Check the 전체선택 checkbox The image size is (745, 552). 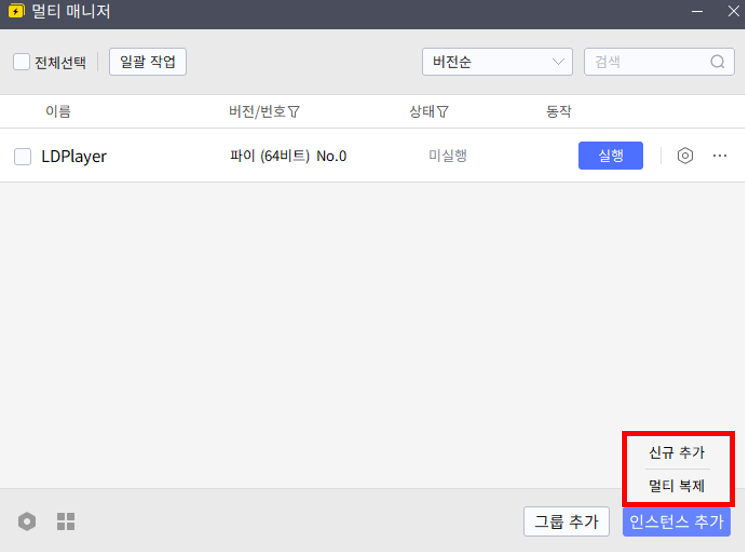click(x=21, y=62)
